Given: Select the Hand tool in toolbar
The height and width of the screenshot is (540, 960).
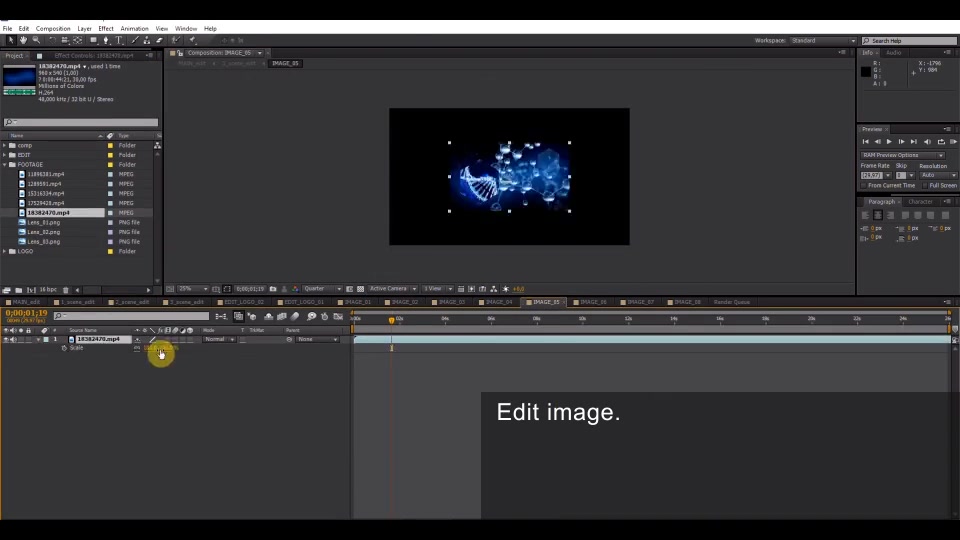Looking at the screenshot, I should pyautogui.click(x=23, y=40).
